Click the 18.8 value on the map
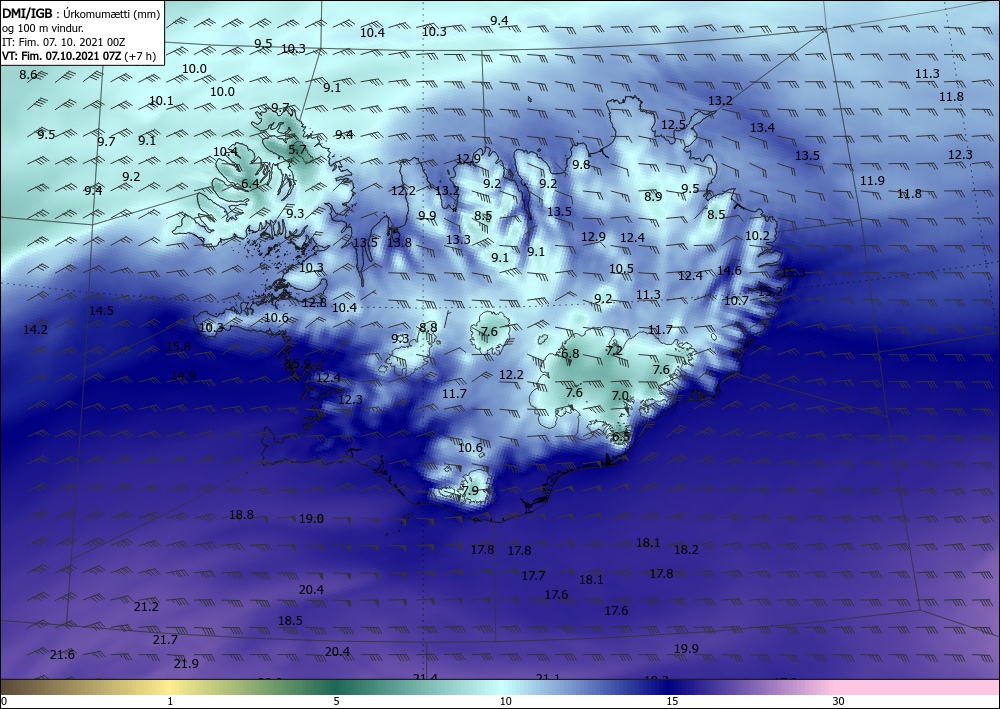Image resolution: width=1000 pixels, height=709 pixels. pyautogui.click(x=241, y=515)
